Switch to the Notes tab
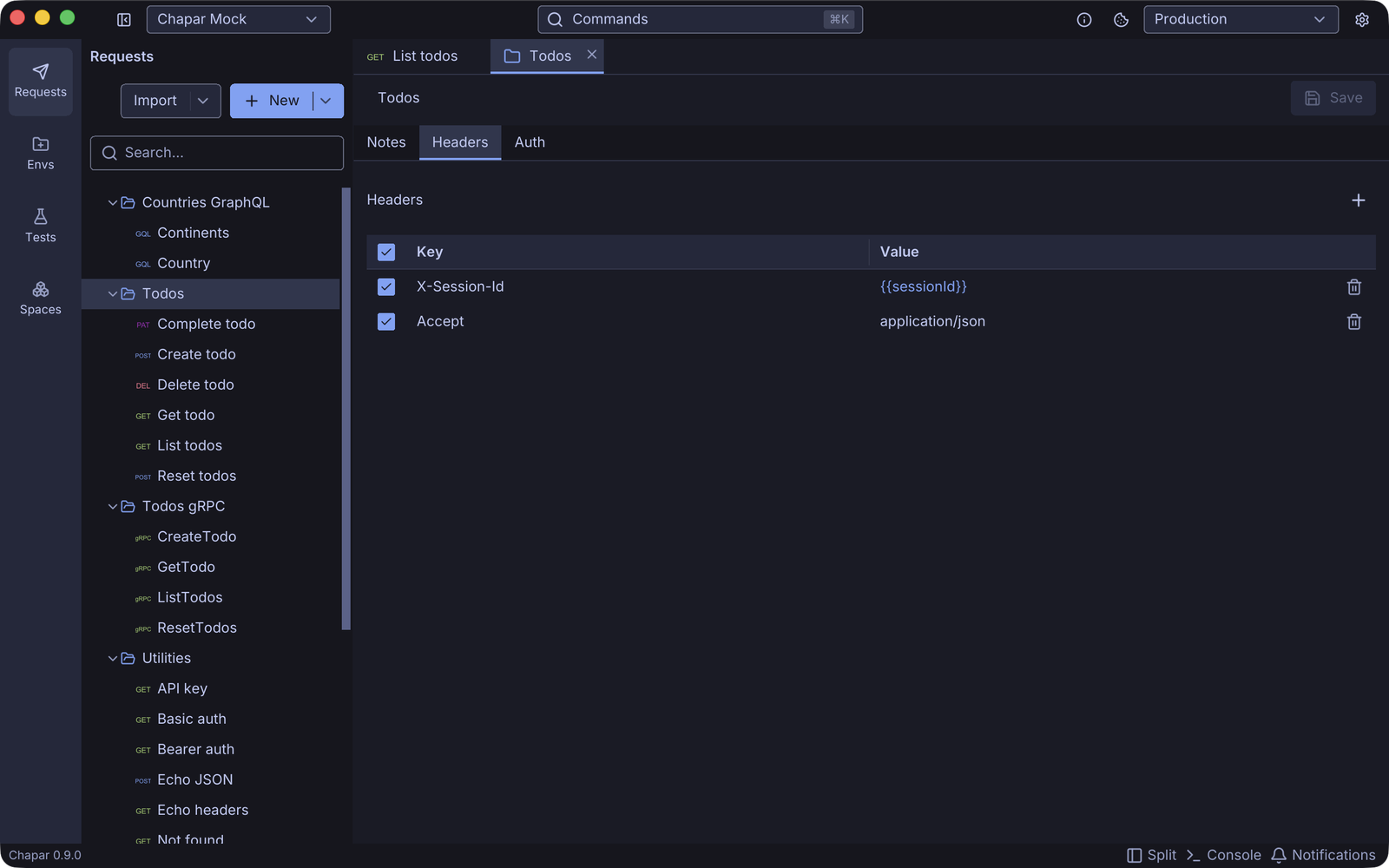Viewport: 1389px width, 868px height. click(386, 142)
